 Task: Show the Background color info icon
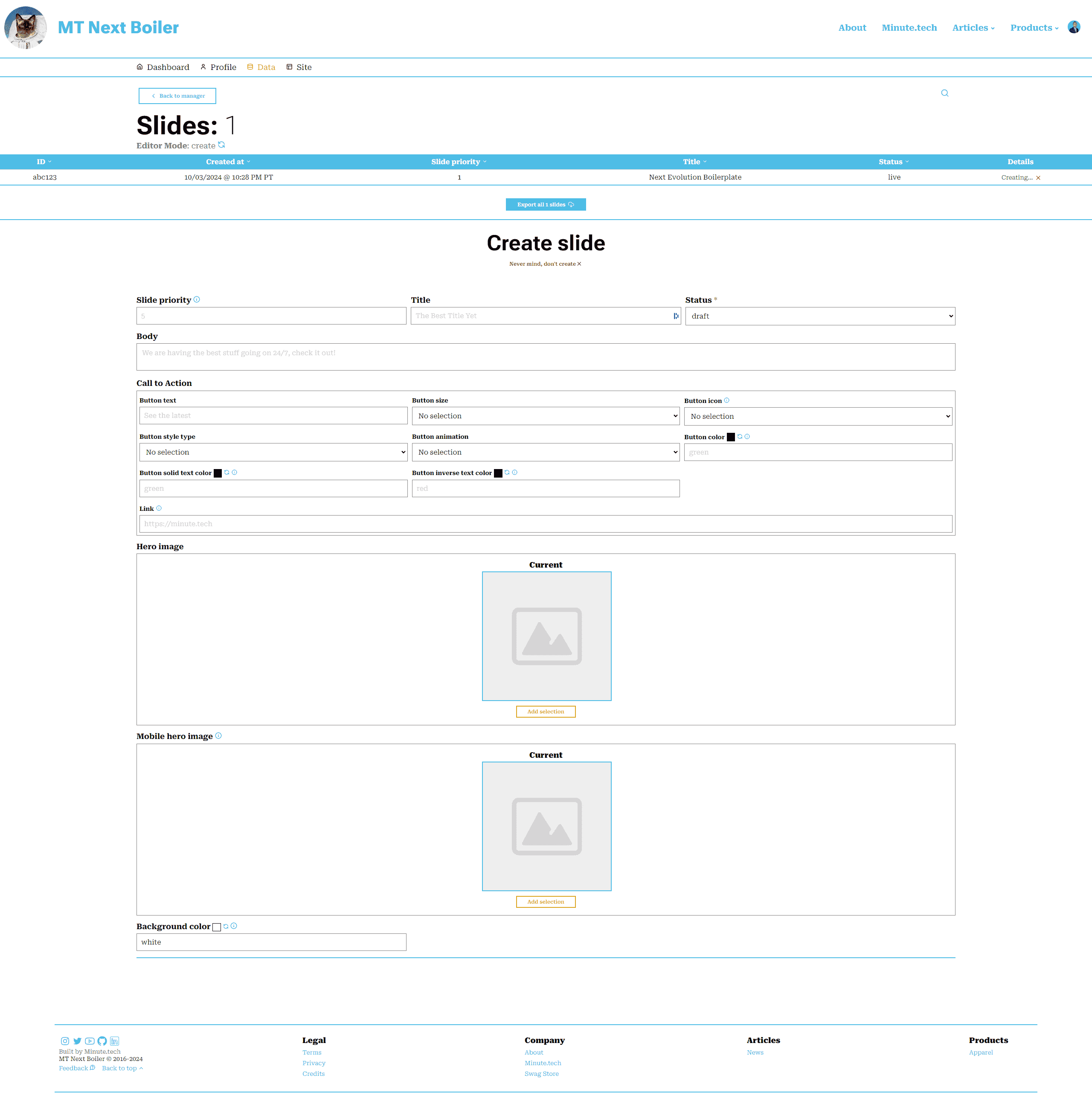click(x=234, y=926)
